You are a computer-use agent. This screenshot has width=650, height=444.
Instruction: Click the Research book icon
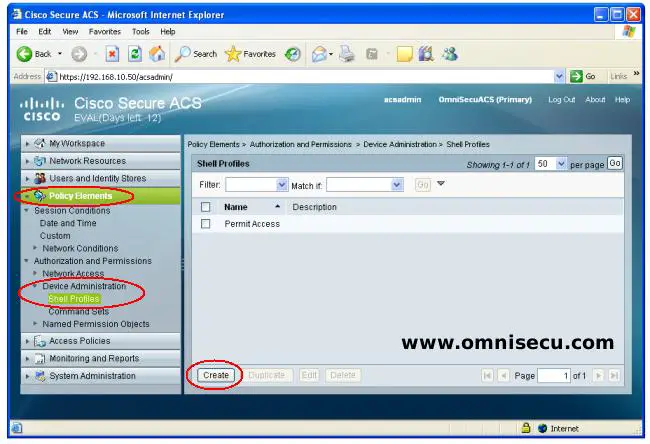(426, 54)
